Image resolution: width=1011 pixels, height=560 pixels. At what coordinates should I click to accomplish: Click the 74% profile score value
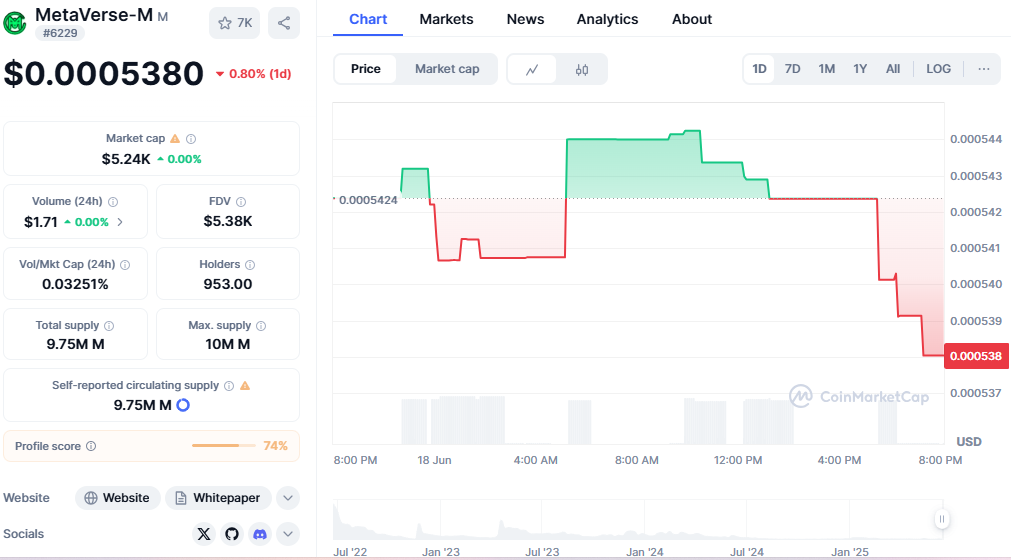click(275, 446)
